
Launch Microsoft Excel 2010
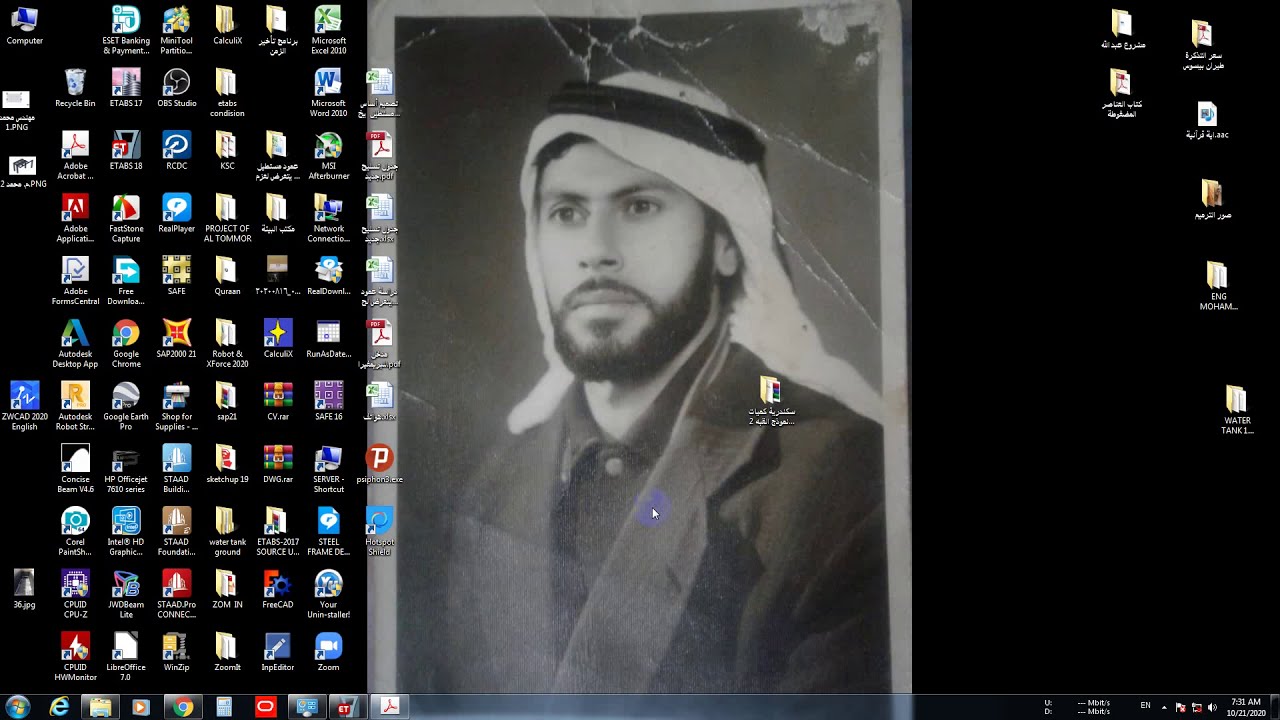coord(328,30)
